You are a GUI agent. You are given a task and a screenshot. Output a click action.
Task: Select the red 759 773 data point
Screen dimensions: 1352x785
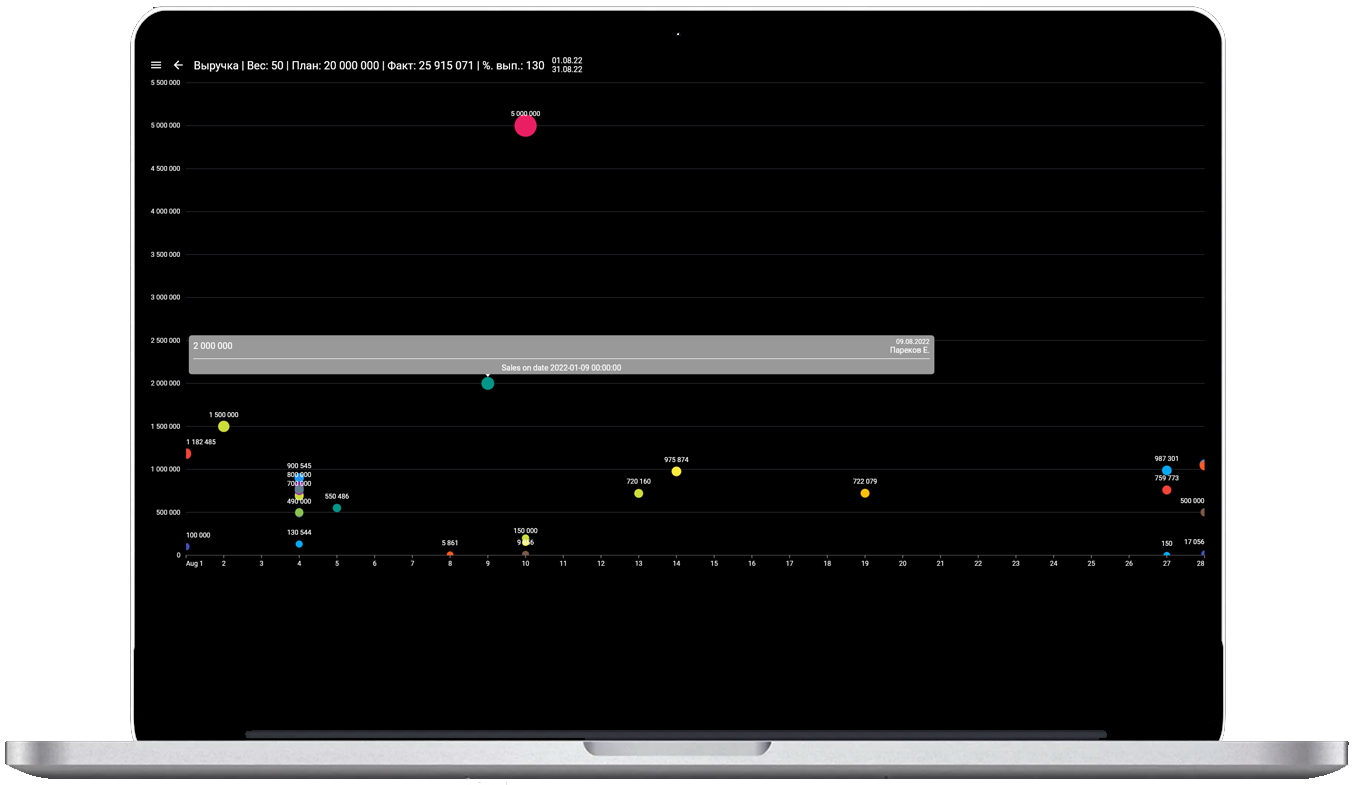pyautogui.click(x=1166, y=490)
